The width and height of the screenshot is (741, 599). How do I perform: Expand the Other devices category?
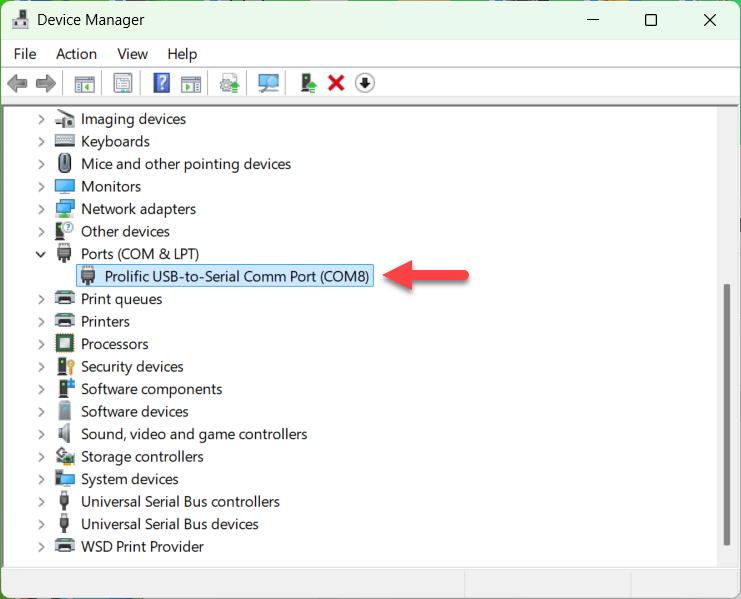41,231
